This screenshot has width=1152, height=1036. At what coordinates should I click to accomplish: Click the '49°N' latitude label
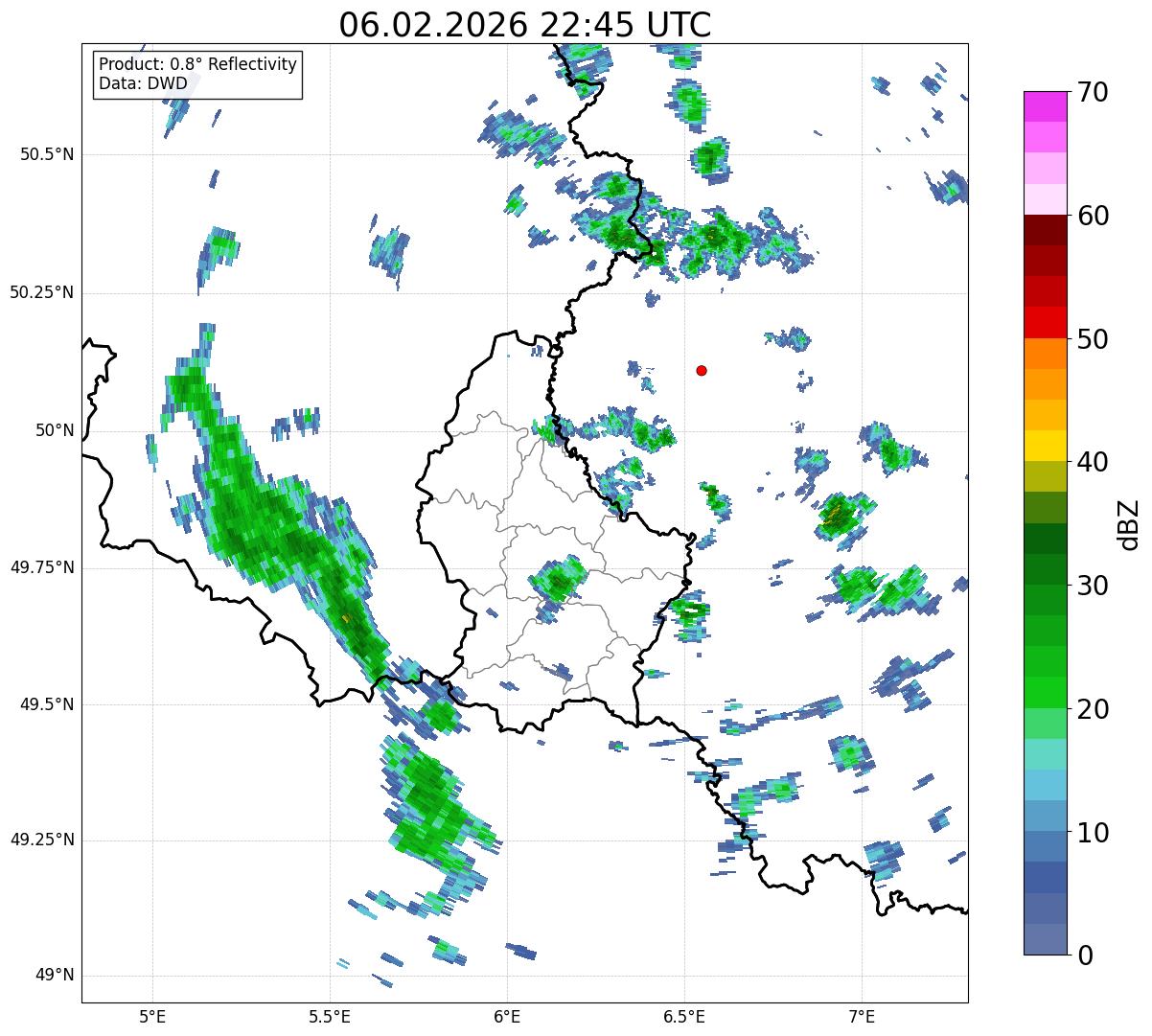(55, 975)
